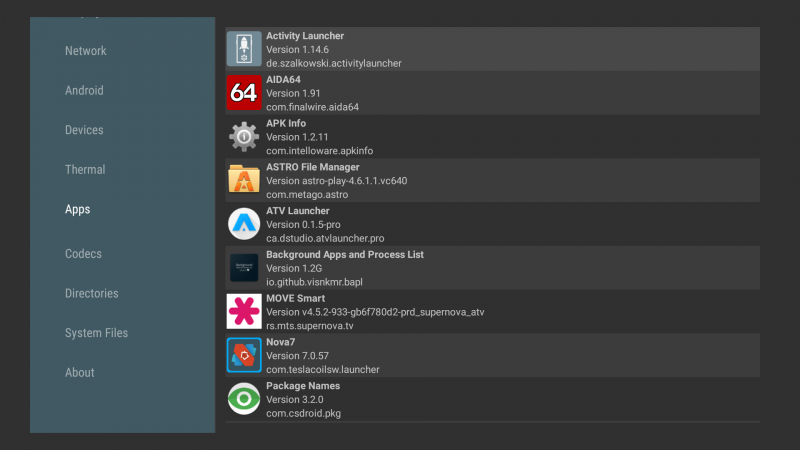Click package name de.szalkowski.activitylauncher
This screenshot has width=800, height=450.
coord(334,63)
